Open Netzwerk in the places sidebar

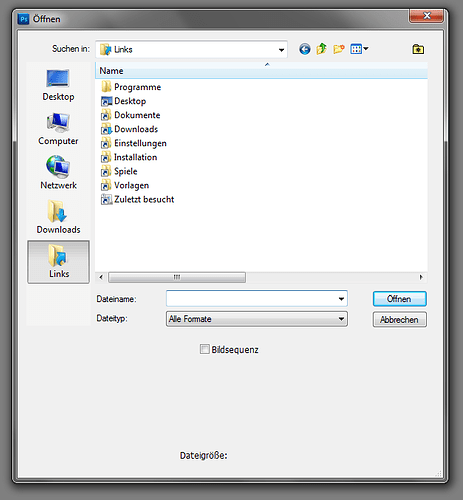coord(58,173)
